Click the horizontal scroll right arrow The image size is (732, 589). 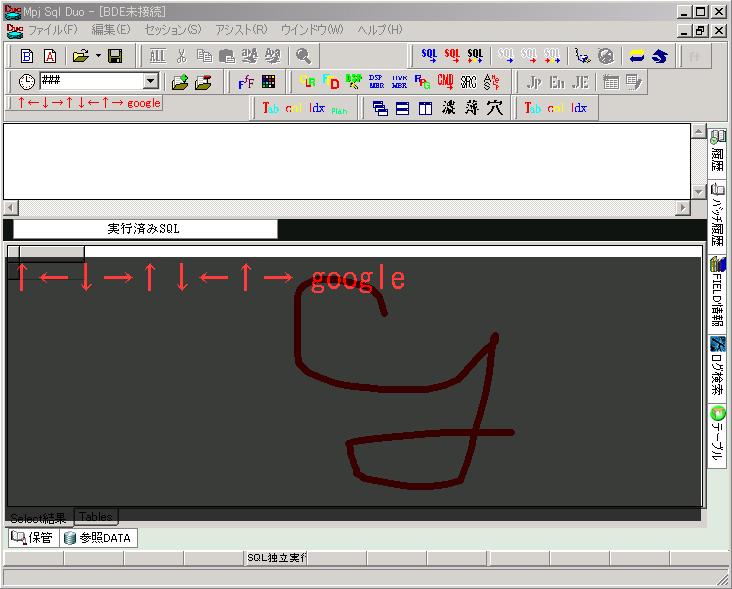tap(683, 207)
